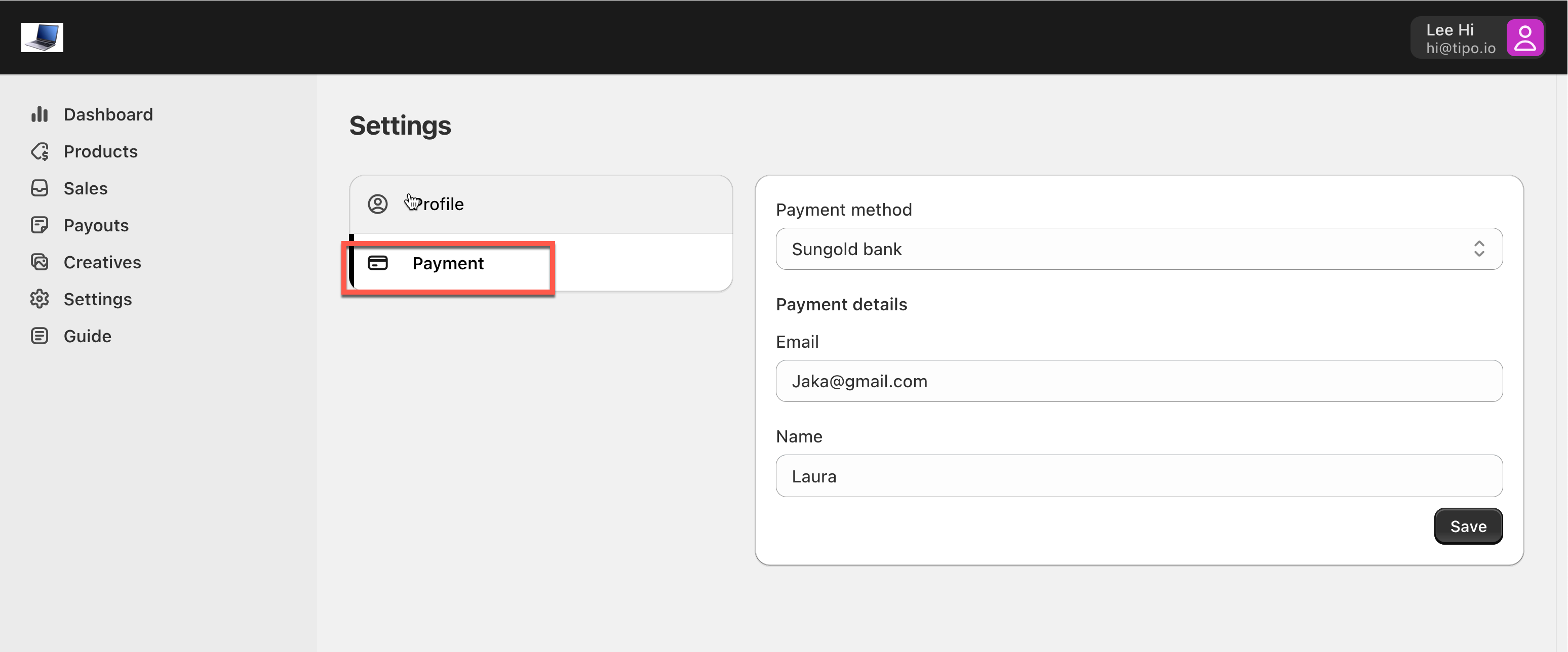Screen dimensions: 1568x652
Task: Click the Email input field
Action: (x=1138, y=381)
